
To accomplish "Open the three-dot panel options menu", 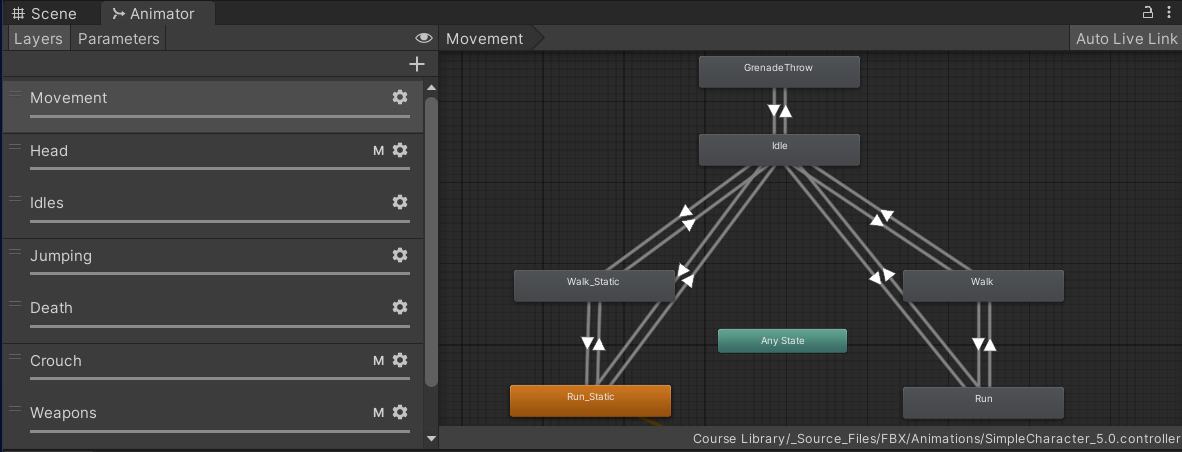I will pyautogui.click(x=1168, y=13).
